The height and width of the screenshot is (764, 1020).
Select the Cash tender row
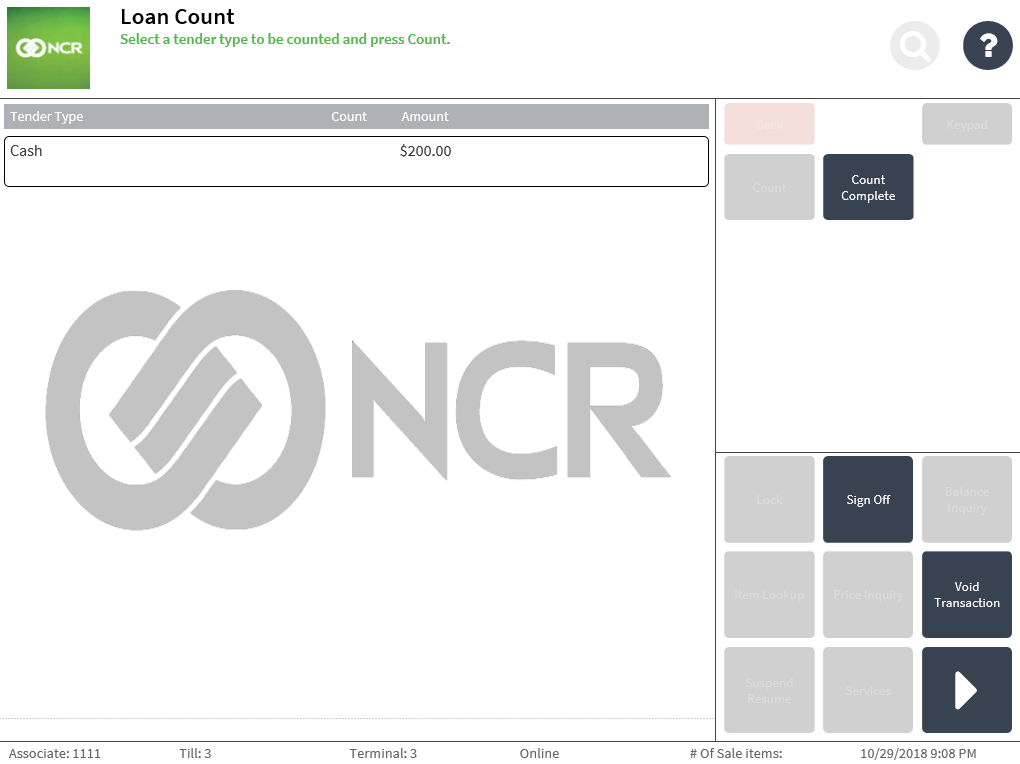click(356, 161)
